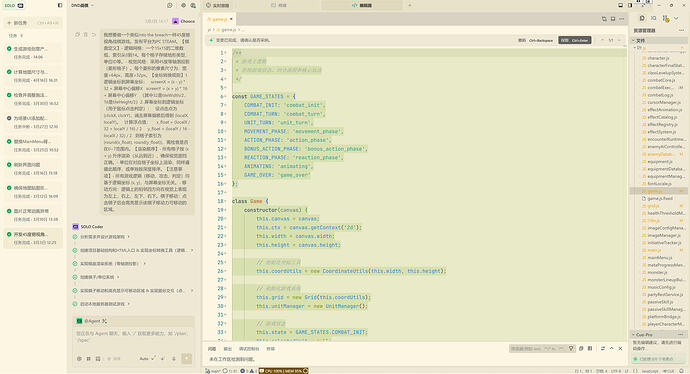Viewport: 690px width, 374px height.
Task: Click the image attach icon in chat input
Action: (x=98, y=359)
